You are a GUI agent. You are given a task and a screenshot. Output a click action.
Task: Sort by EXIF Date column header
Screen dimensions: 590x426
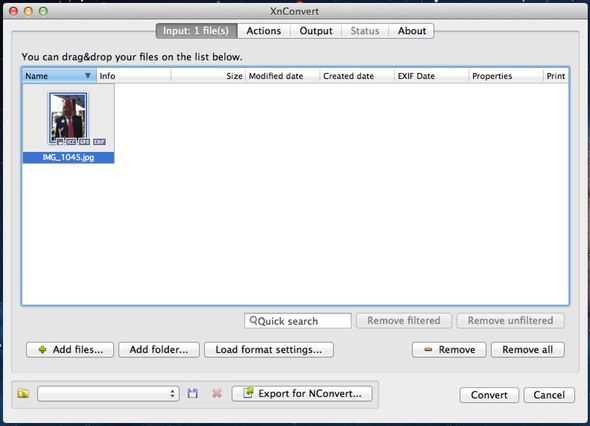pos(432,76)
